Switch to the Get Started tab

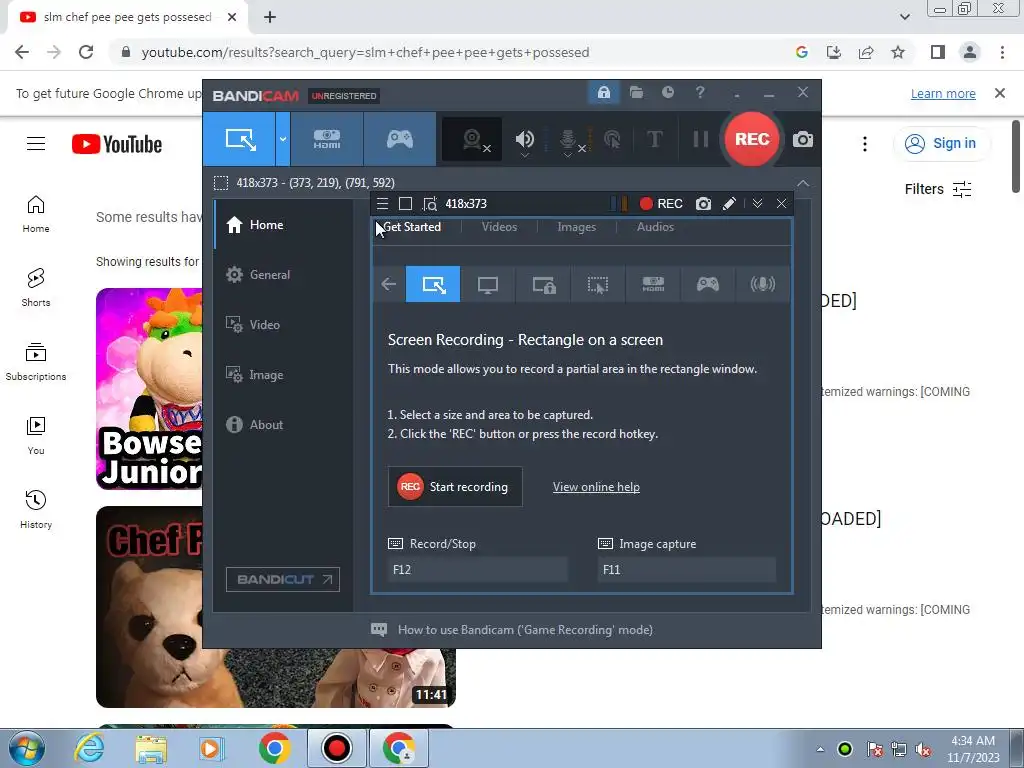coord(411,227)
